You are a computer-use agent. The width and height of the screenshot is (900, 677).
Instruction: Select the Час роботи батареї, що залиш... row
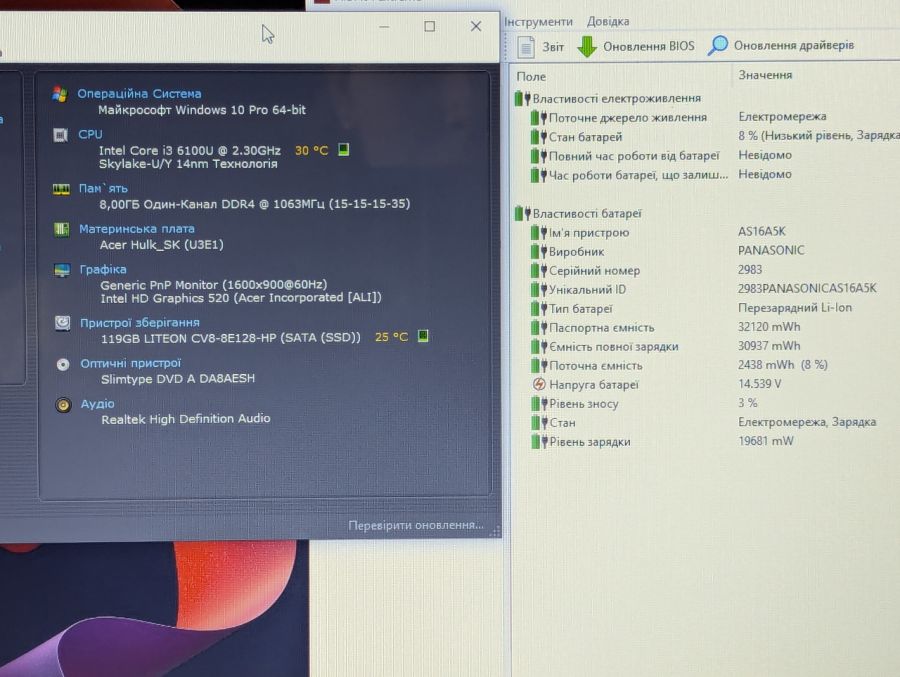click(706, 175)
